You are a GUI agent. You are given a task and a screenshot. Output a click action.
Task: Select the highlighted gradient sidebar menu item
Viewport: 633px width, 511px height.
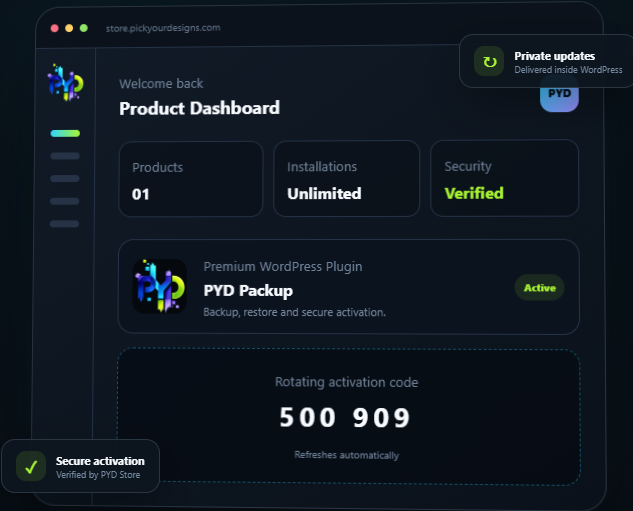tap(65, 133)
